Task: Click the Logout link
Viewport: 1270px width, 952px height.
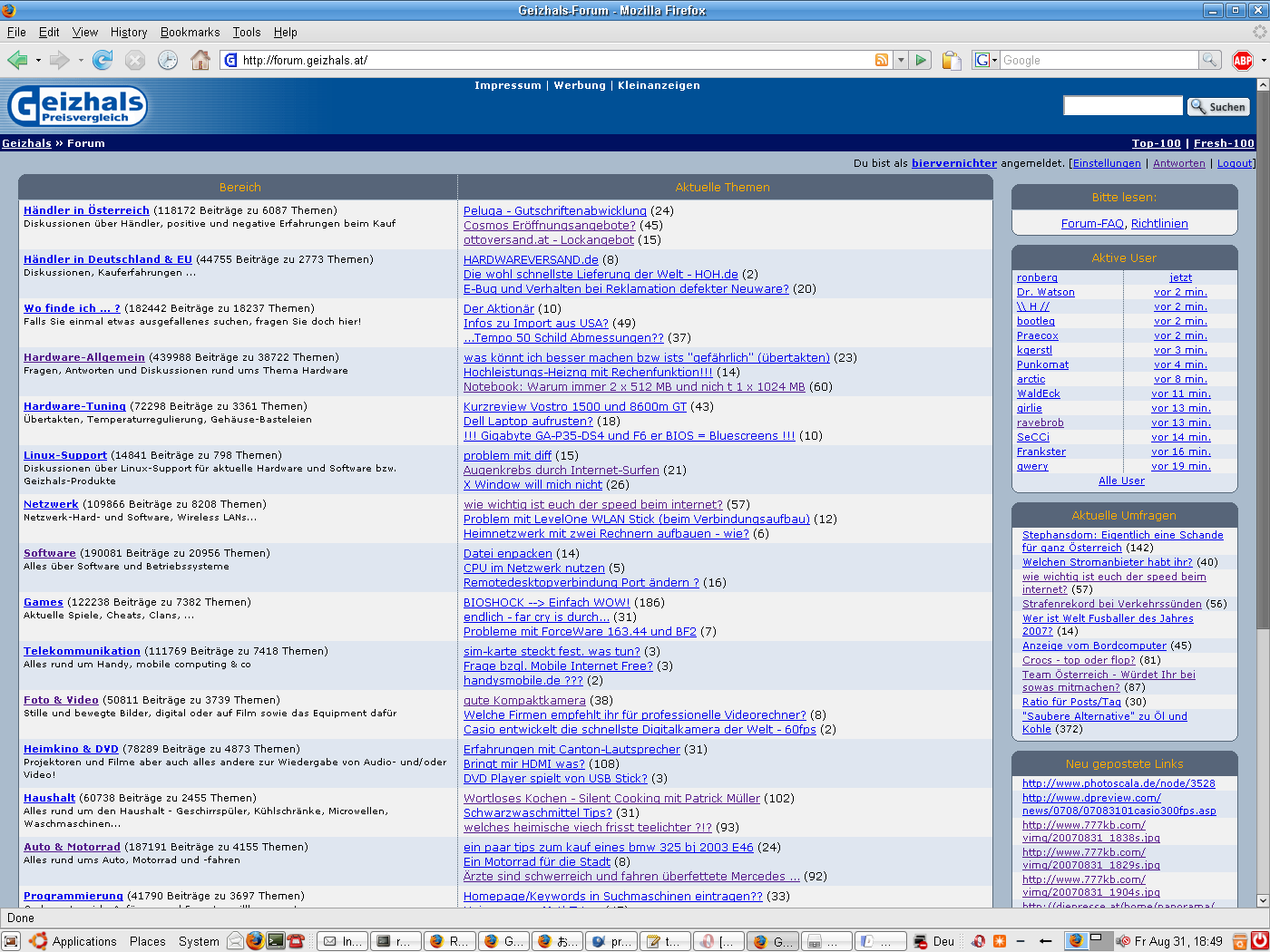Action: point(1235,163)
